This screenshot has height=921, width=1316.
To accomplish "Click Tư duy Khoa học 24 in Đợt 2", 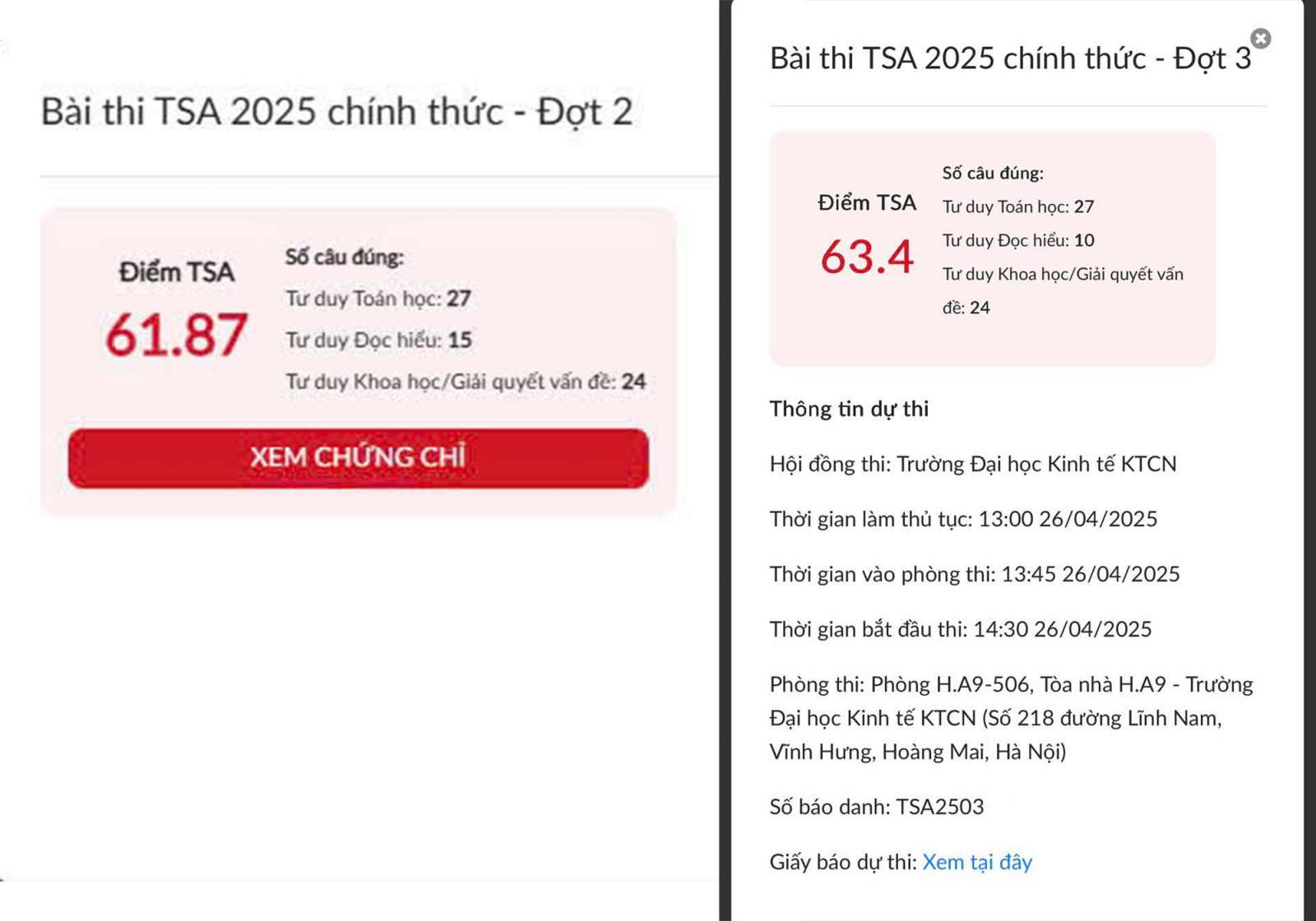I will tap(466, 382).
